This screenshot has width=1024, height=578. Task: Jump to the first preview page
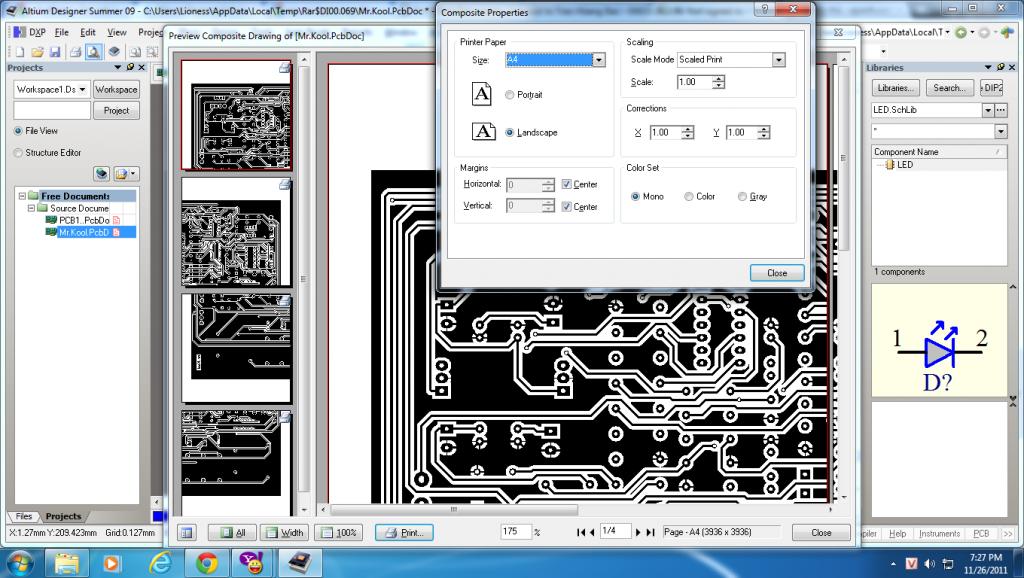point(581,533)
